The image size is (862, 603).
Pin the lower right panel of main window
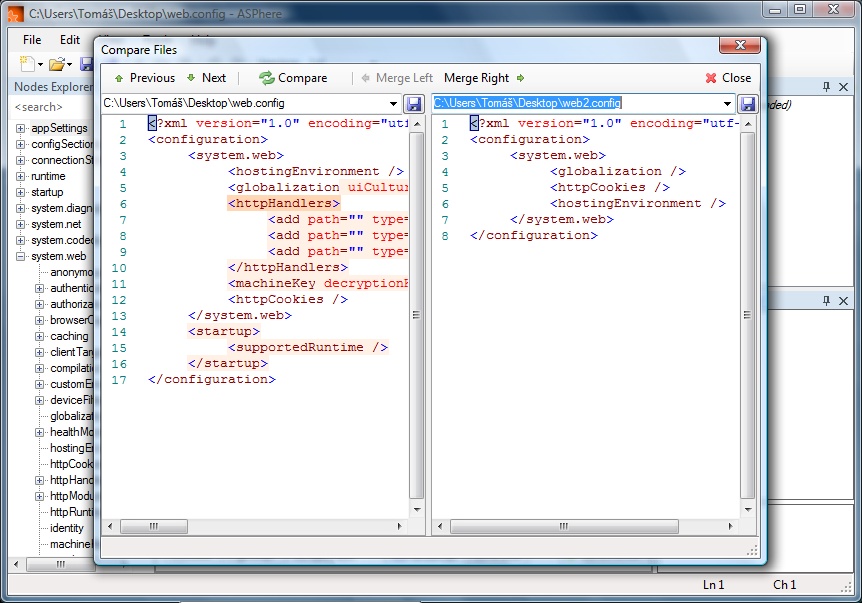[826, 300]
